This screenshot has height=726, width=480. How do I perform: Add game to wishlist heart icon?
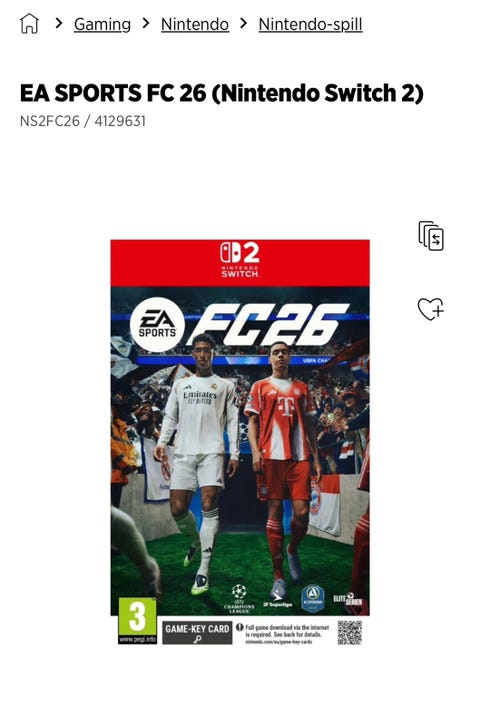[x=430, y=309]
